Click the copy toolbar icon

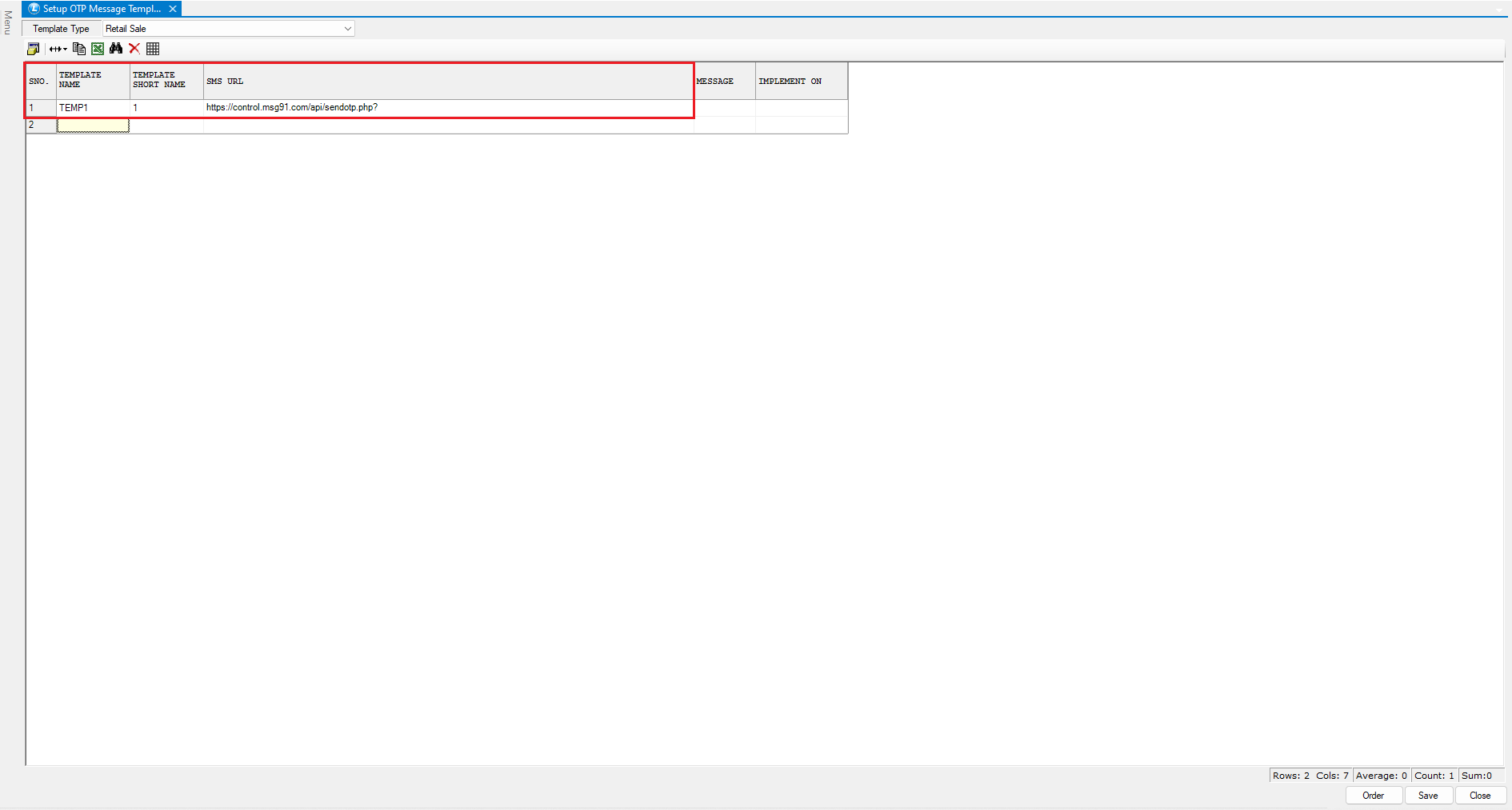[78, 49]
